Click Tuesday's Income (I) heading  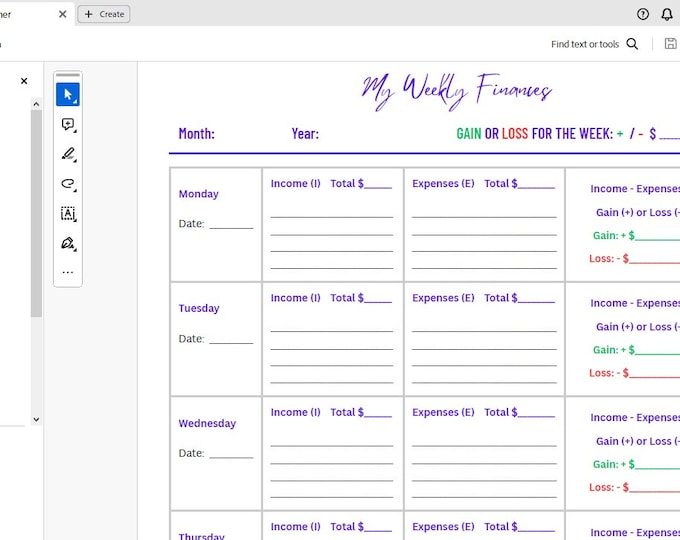(x=295, y=298)
